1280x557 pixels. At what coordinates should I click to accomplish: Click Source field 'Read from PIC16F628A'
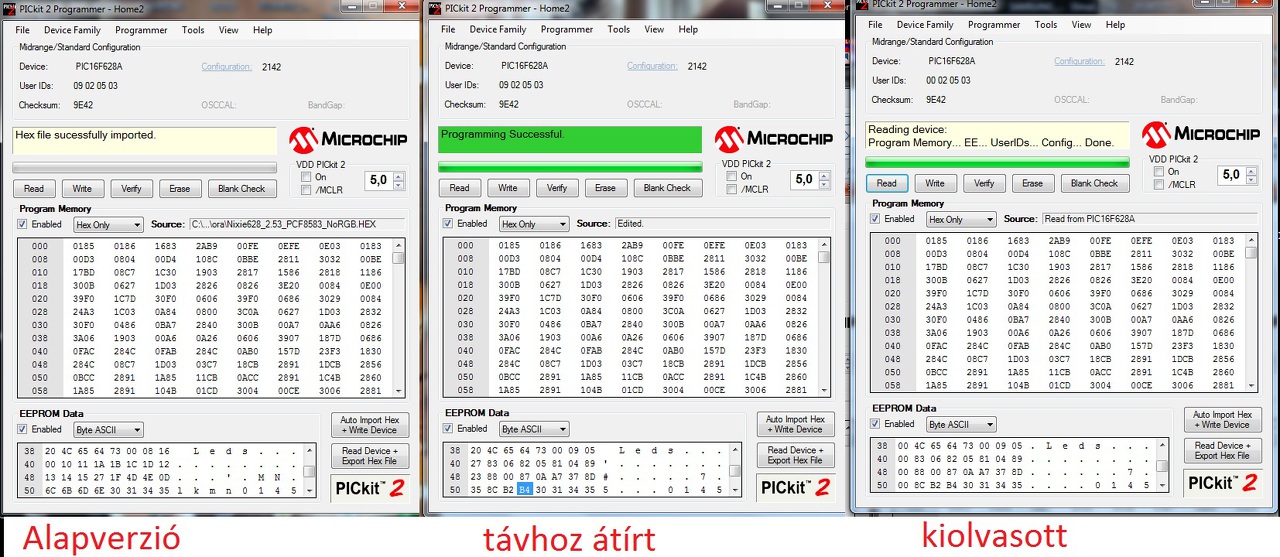[1149, 219]
